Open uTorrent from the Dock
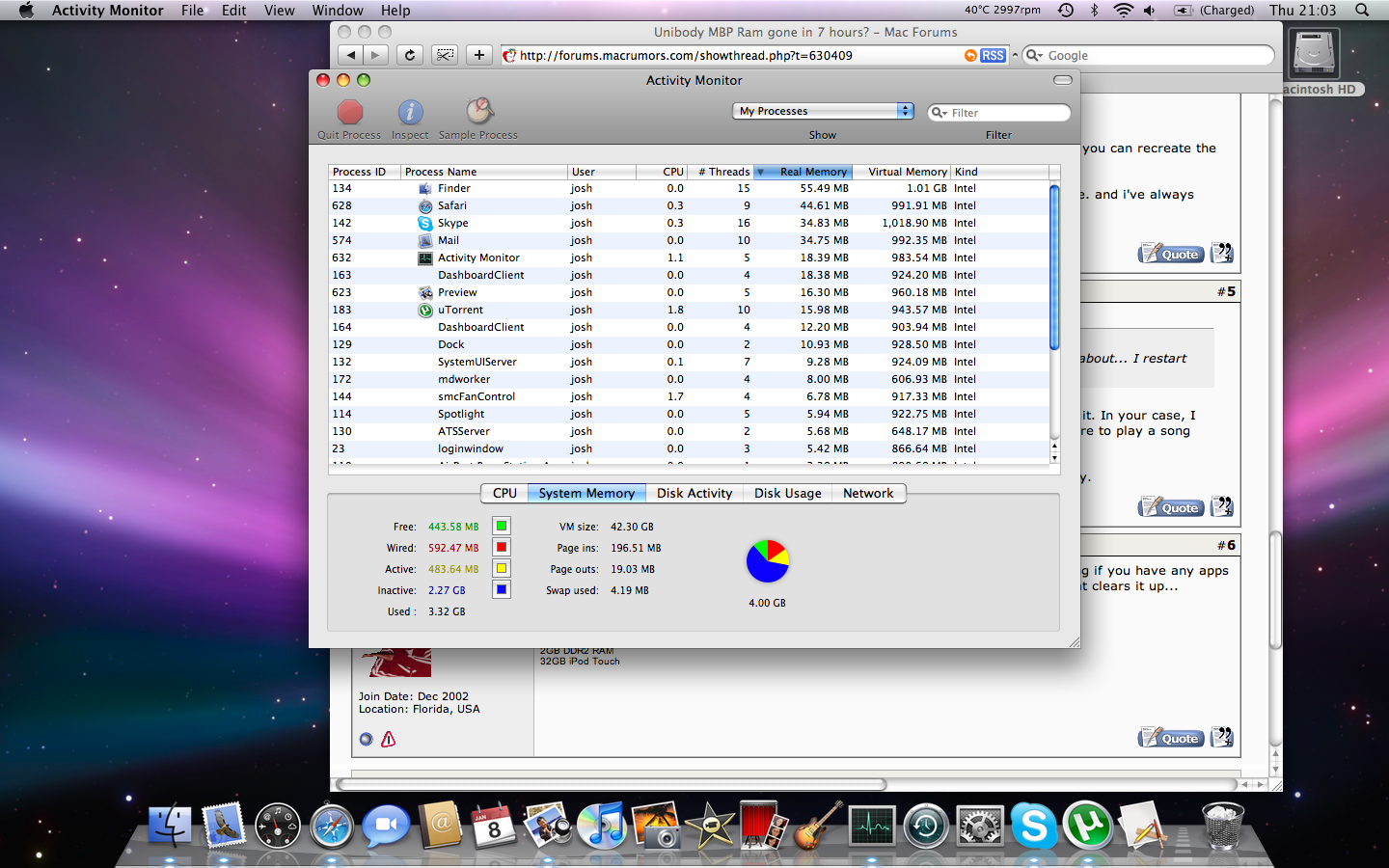Viewport: 1389px width, 868px height. click(x=1088, y=826)
